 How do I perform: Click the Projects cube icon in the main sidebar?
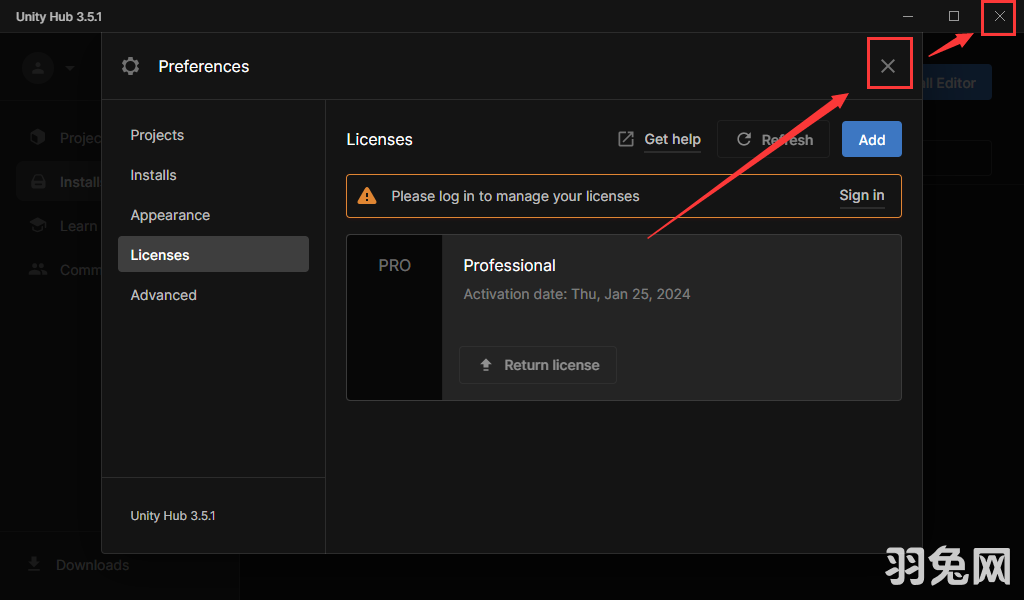tap(38, 137)
